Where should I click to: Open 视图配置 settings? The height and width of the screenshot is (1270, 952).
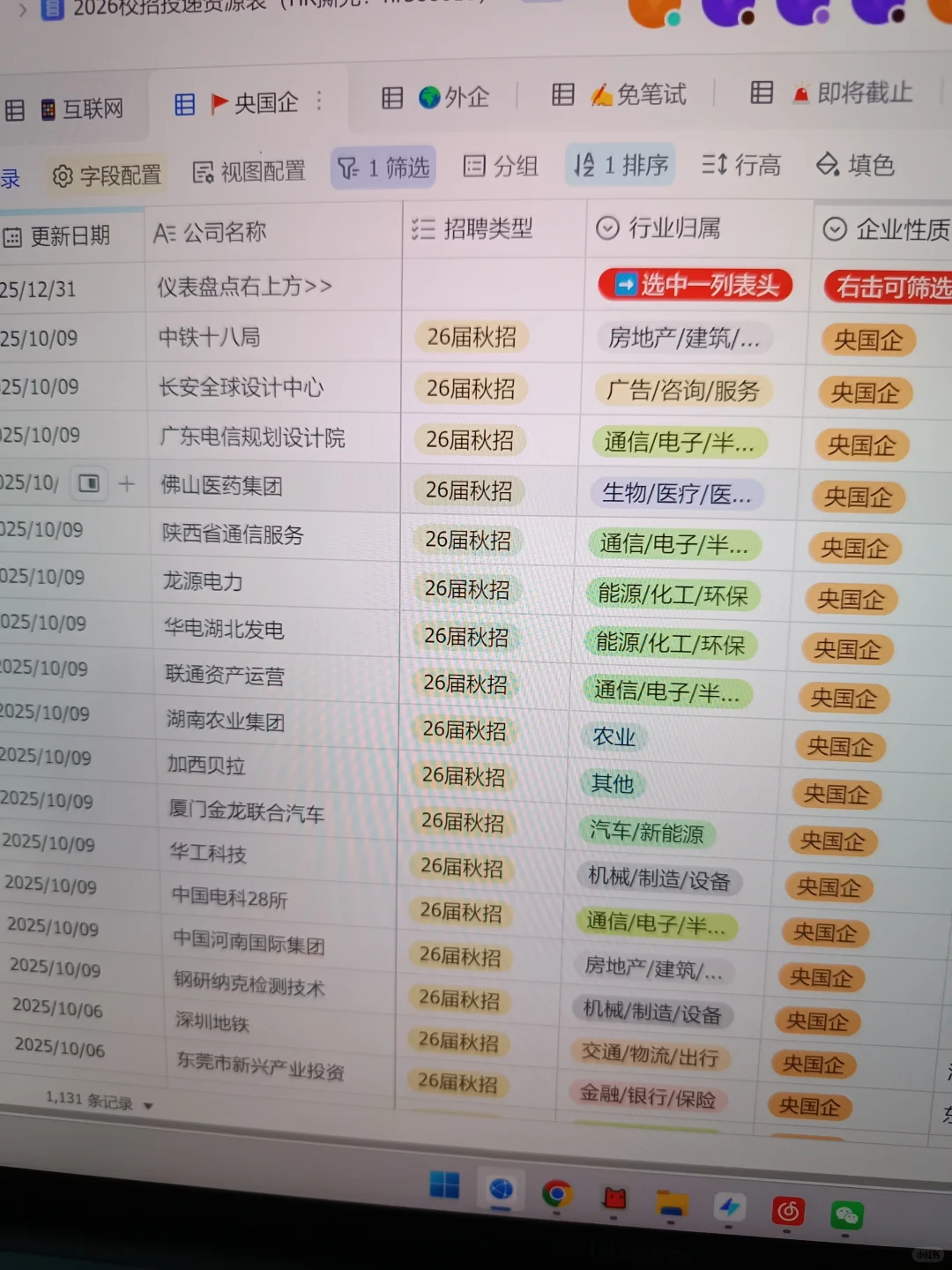249,171
